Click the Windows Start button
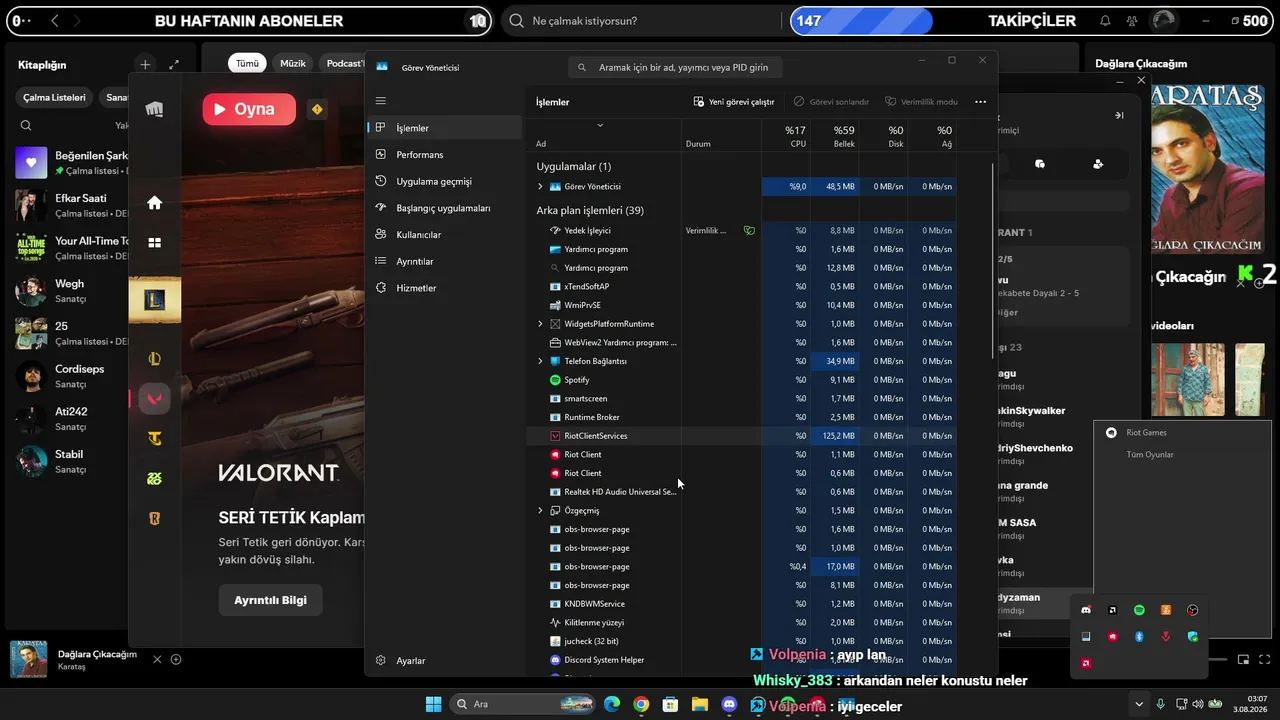This screenshot has width=1280, height=720. 433,704
